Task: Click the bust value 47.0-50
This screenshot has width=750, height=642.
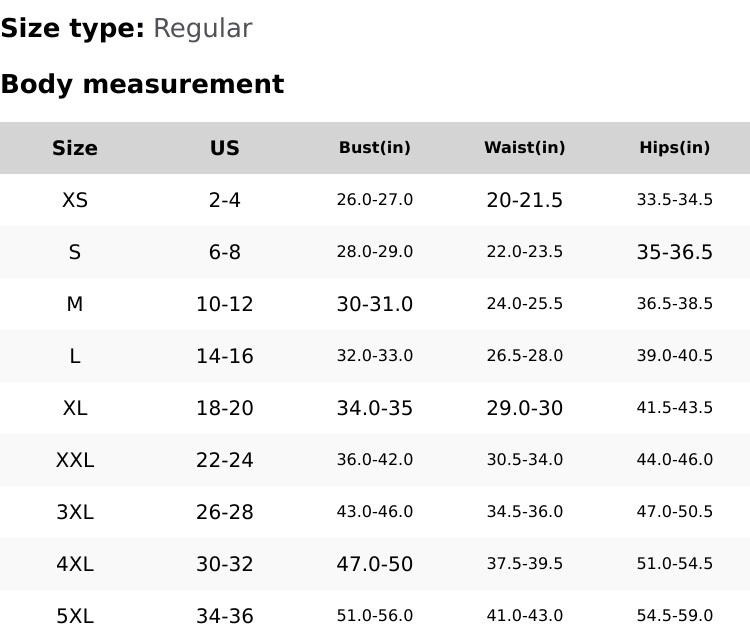Action: pyautogui.click(x=375, y=564)
